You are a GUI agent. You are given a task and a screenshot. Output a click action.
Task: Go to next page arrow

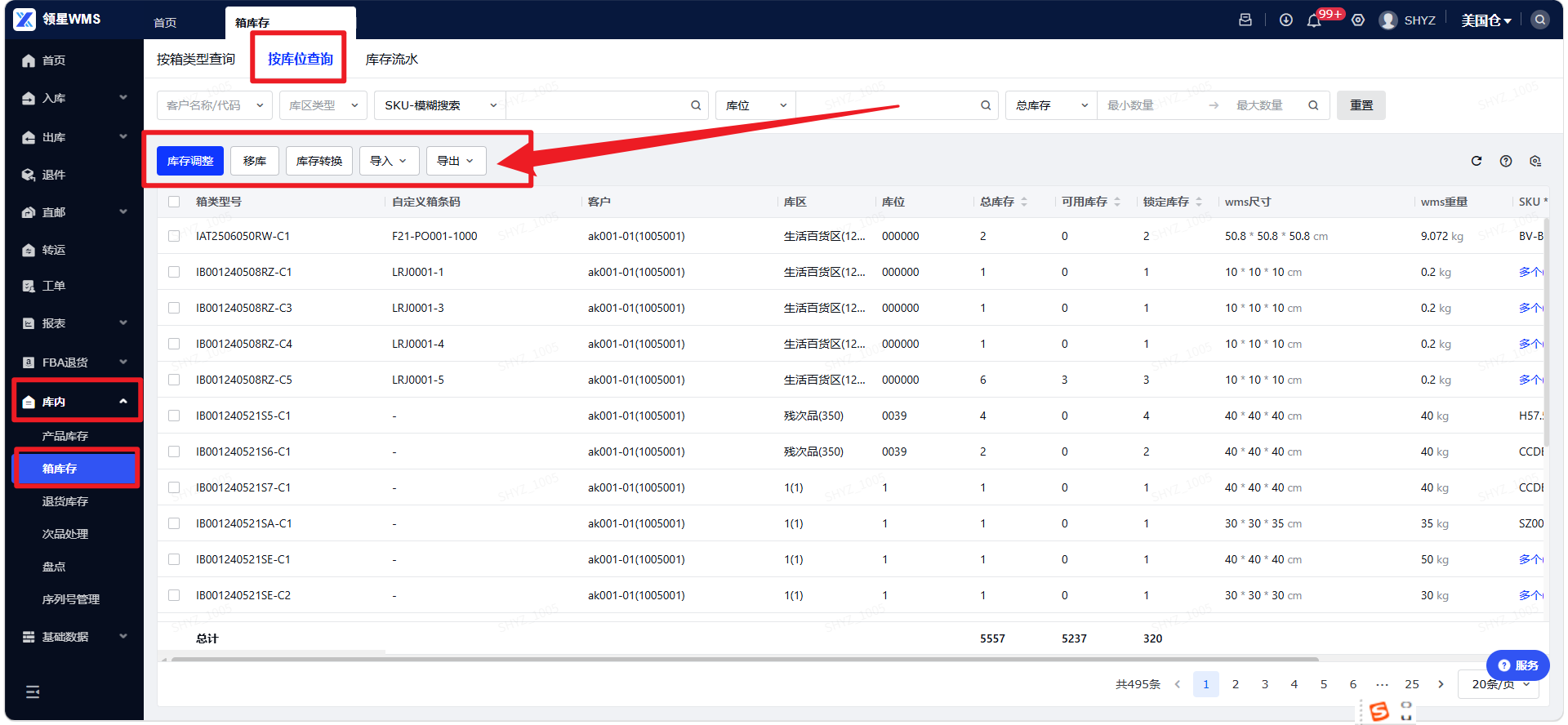[x=1441, y=684]
